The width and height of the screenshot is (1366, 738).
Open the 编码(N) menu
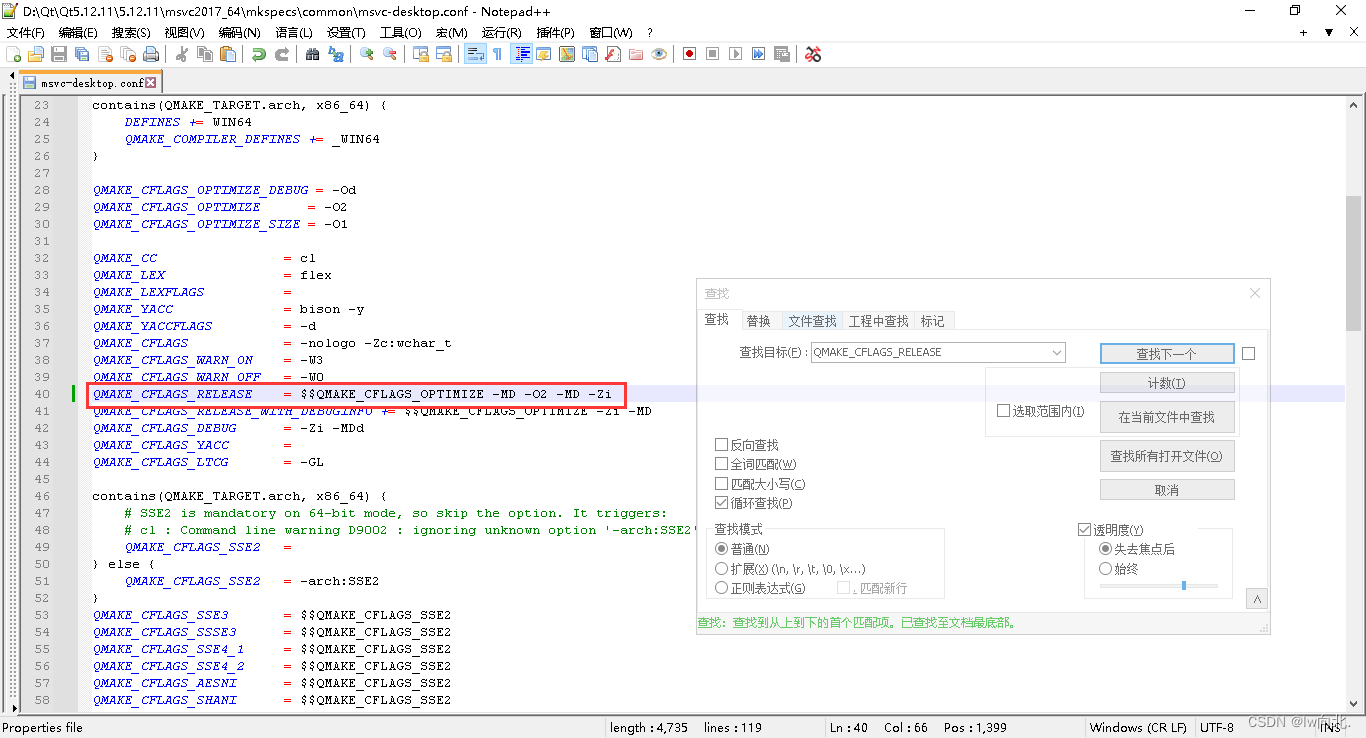[239, 33]
